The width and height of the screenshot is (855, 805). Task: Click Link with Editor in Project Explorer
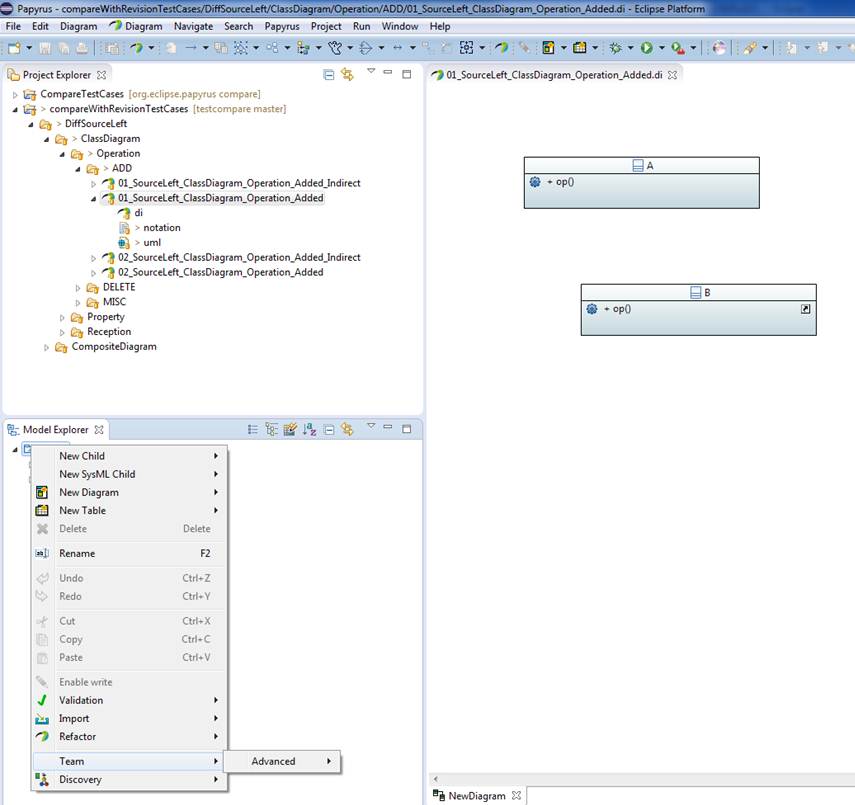point(347,74)
